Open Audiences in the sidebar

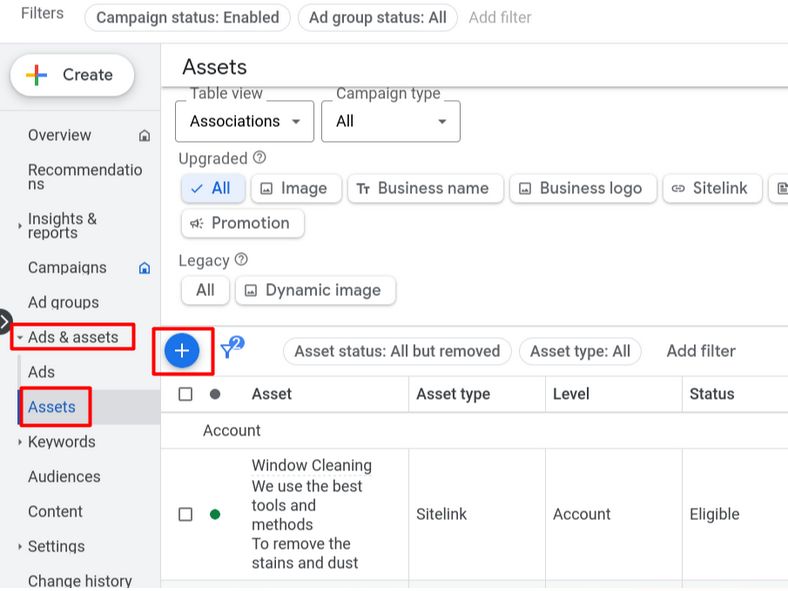point(64,477)
